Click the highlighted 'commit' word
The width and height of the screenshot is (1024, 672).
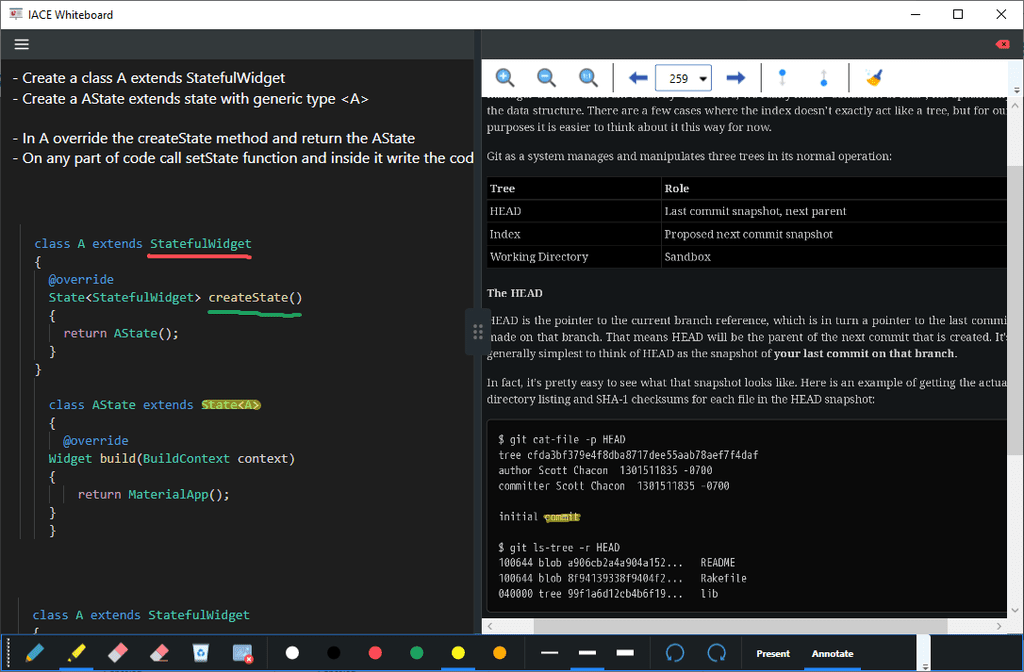point(562,517)
